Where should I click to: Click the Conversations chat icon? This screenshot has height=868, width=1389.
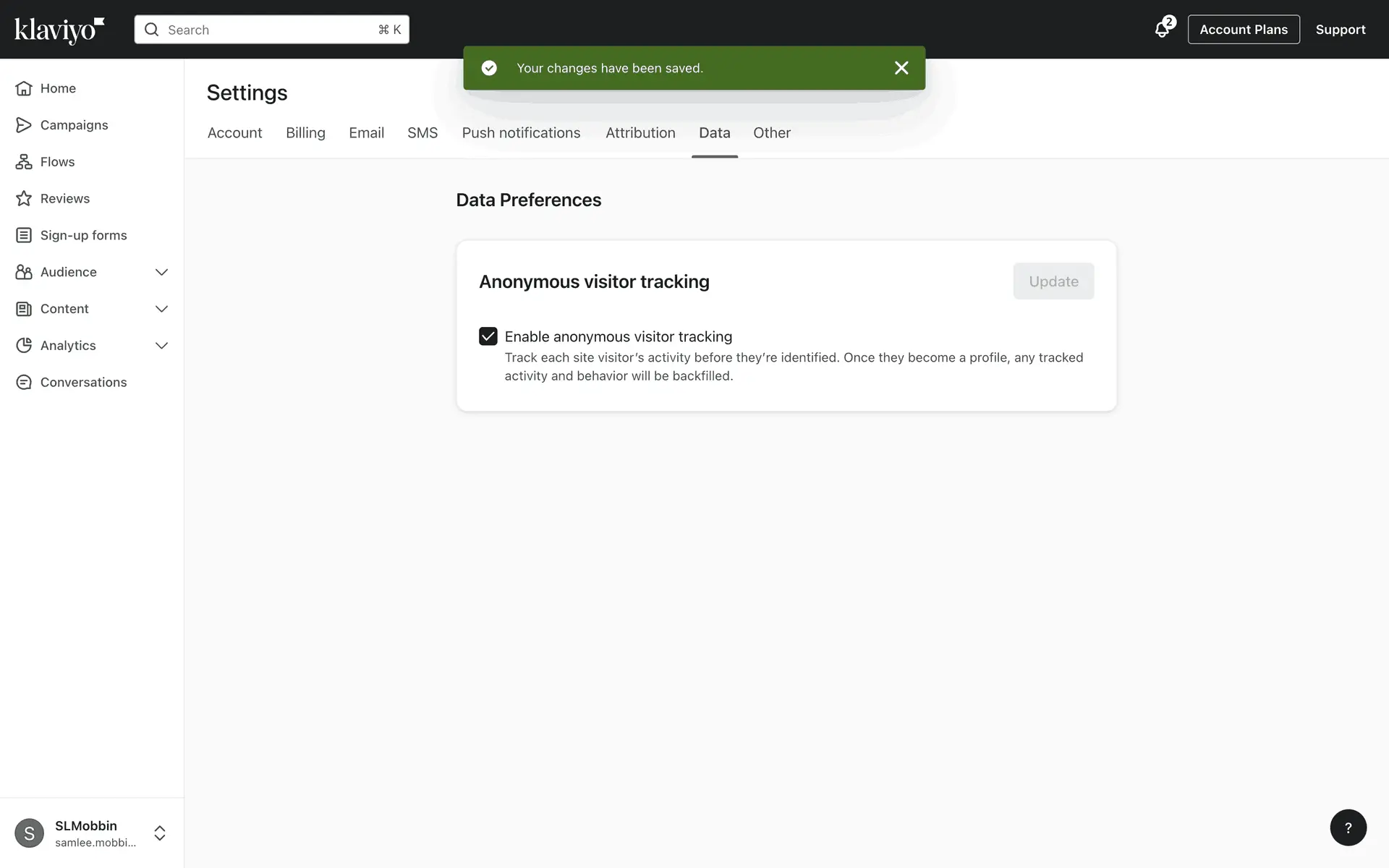(x=24, y=382)
